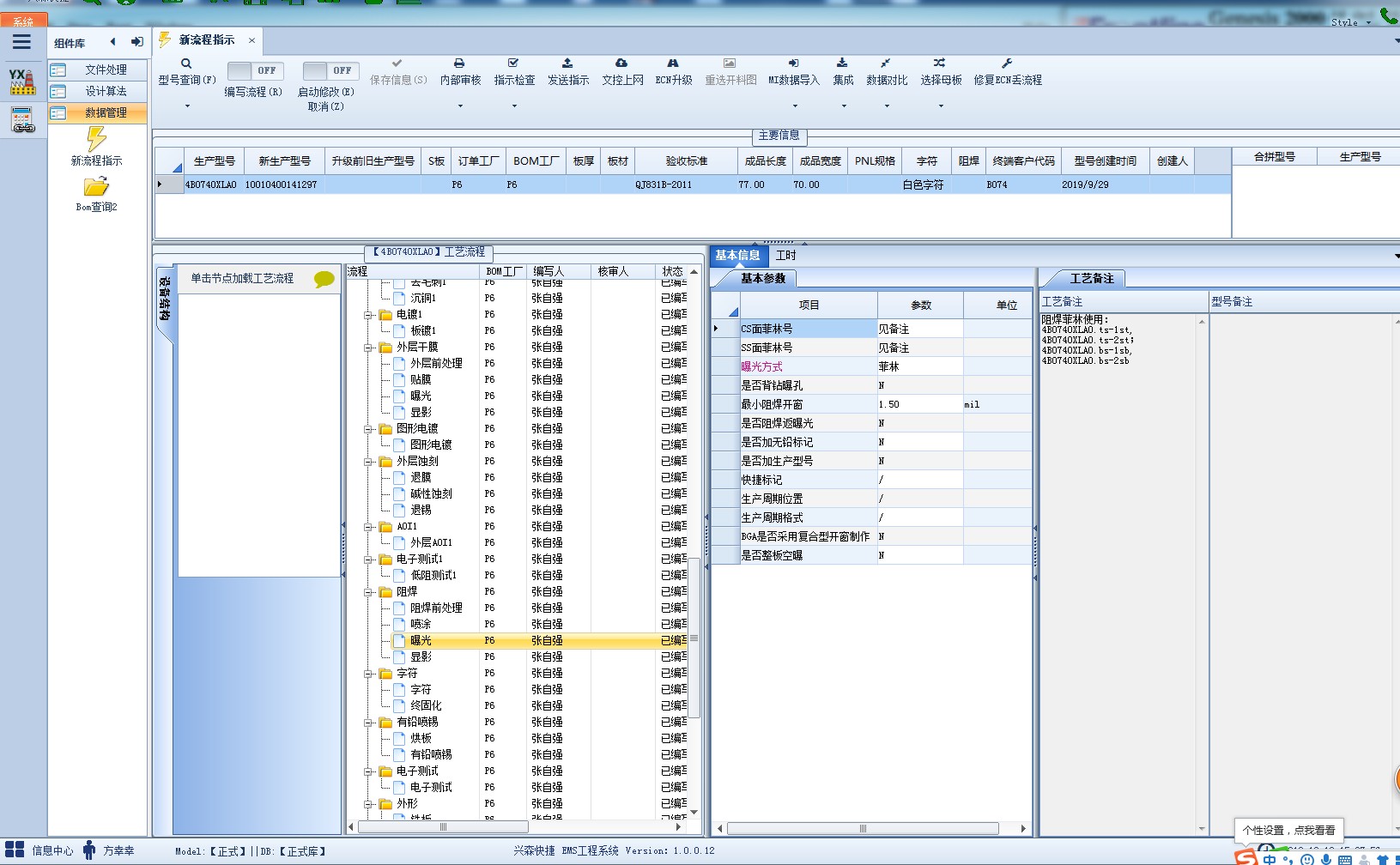Click the 组件库 pin arrow icon
Image resolution: width=1400 pixels, height=865 pixels.
136,42
